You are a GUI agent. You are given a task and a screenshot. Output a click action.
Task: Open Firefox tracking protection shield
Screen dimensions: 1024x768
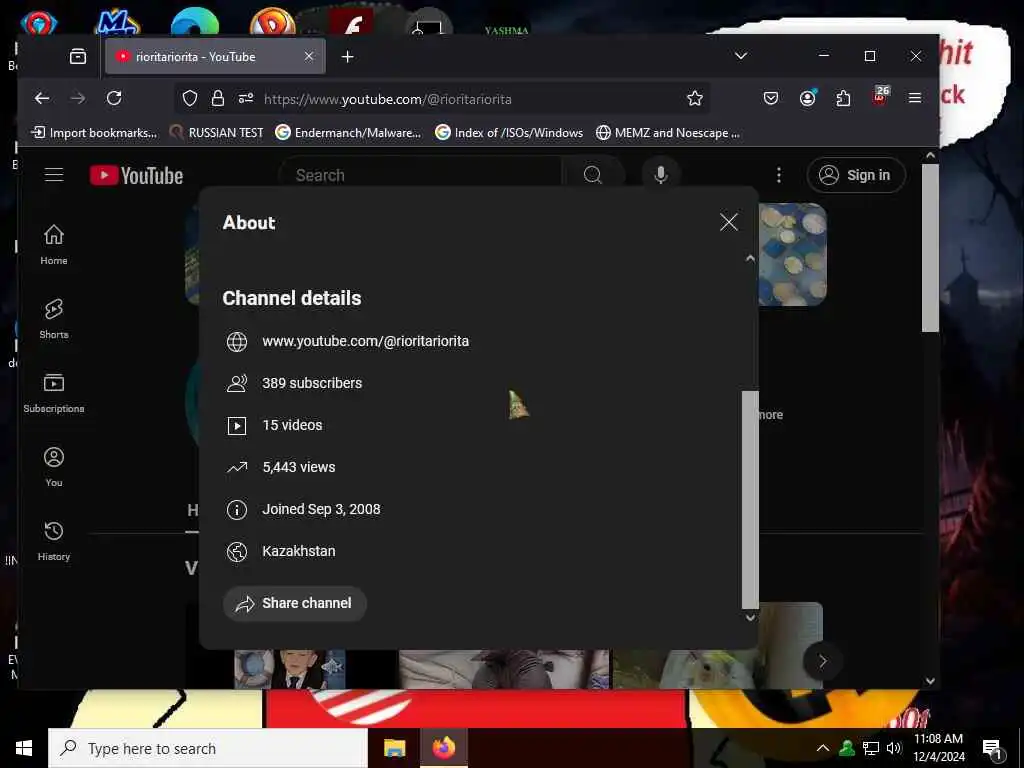tap(190, 99)
